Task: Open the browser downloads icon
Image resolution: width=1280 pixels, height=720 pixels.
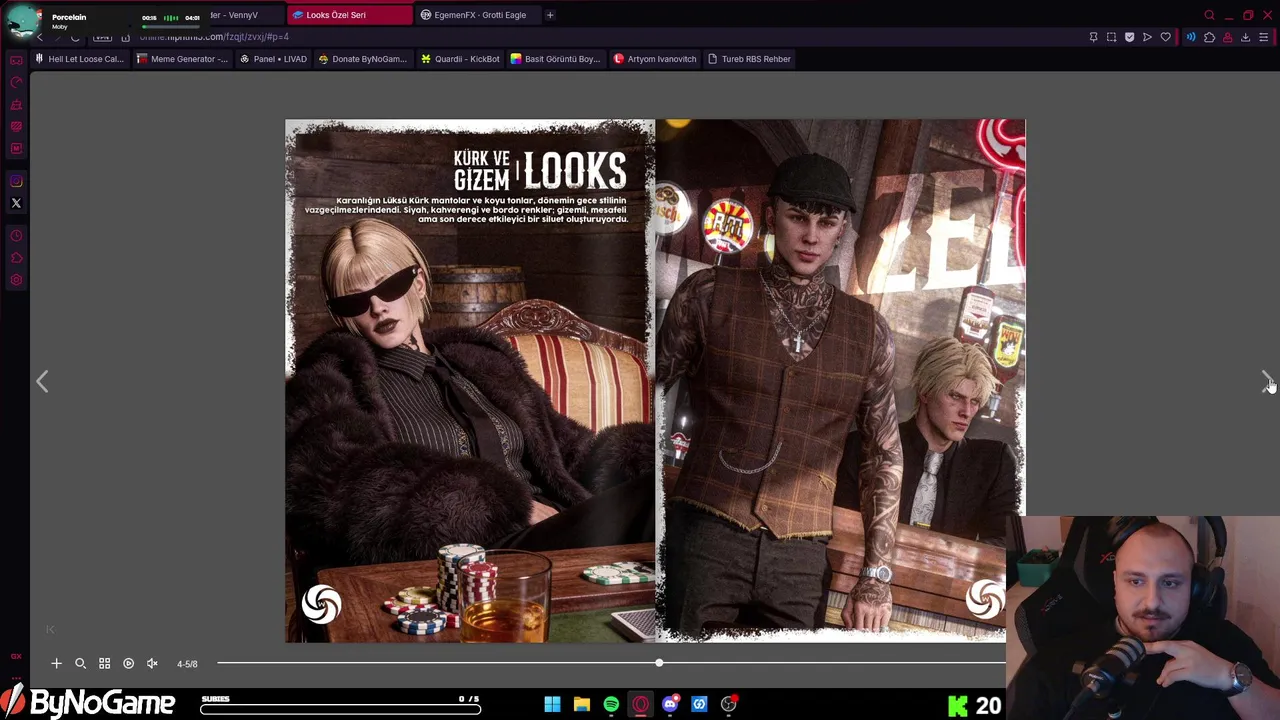Action: 1245,37
